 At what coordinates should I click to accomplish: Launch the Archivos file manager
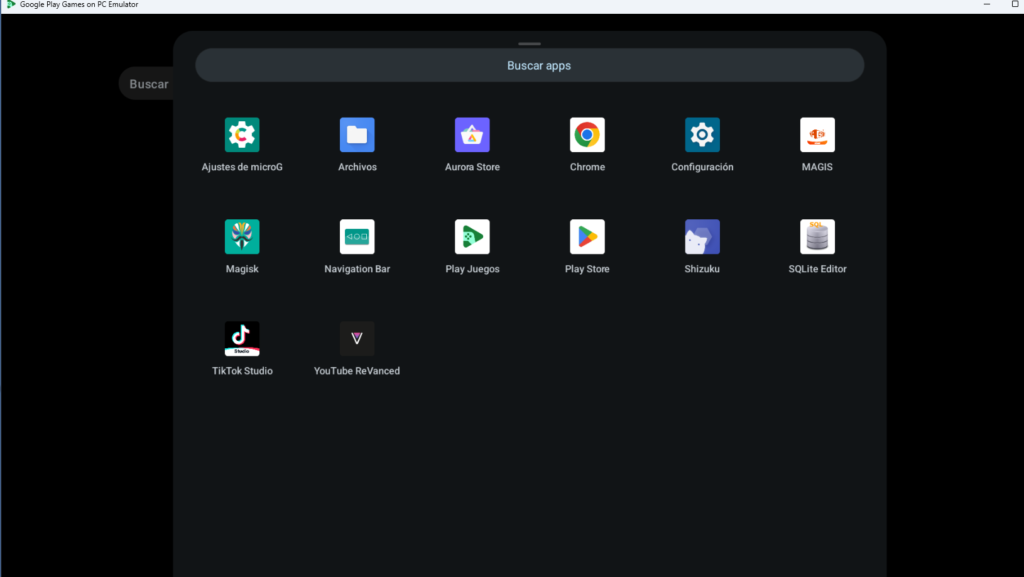coord(357,135)
